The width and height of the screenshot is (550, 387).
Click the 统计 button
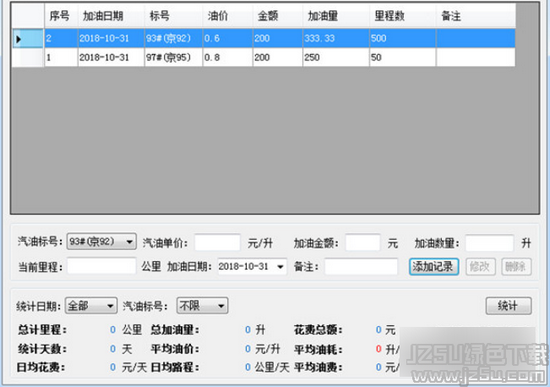tap(508, 306)
